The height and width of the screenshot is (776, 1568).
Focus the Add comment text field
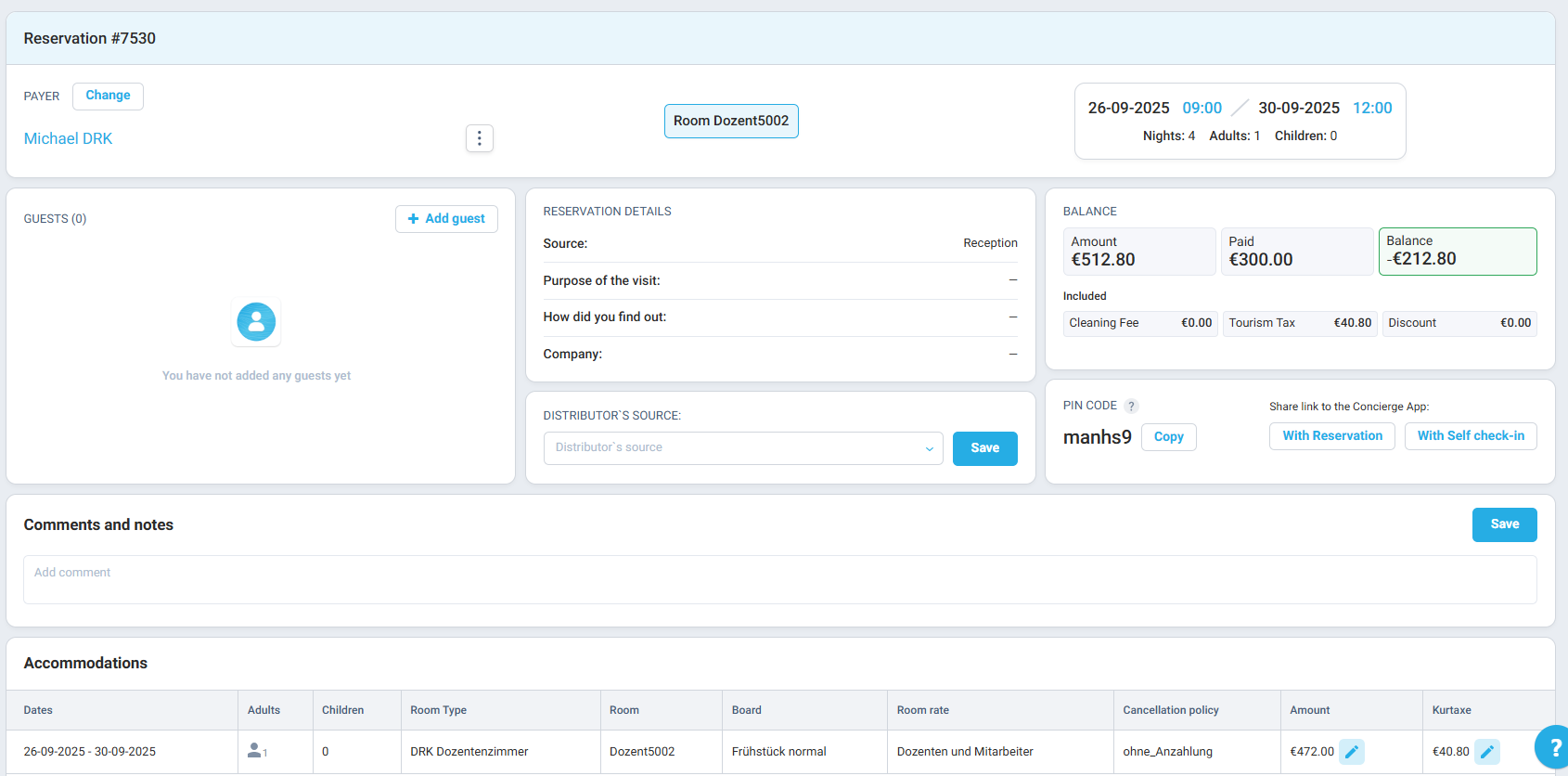(779, 579)
